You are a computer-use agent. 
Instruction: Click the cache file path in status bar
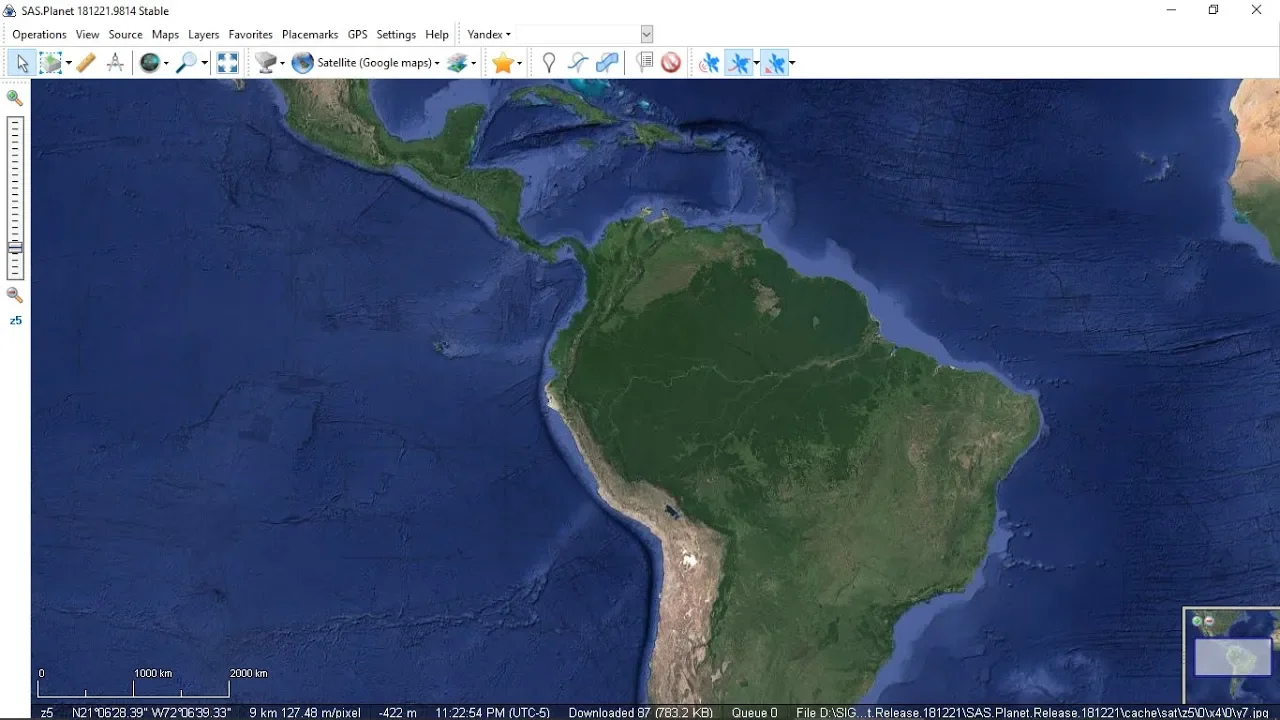coord(1033,713)
